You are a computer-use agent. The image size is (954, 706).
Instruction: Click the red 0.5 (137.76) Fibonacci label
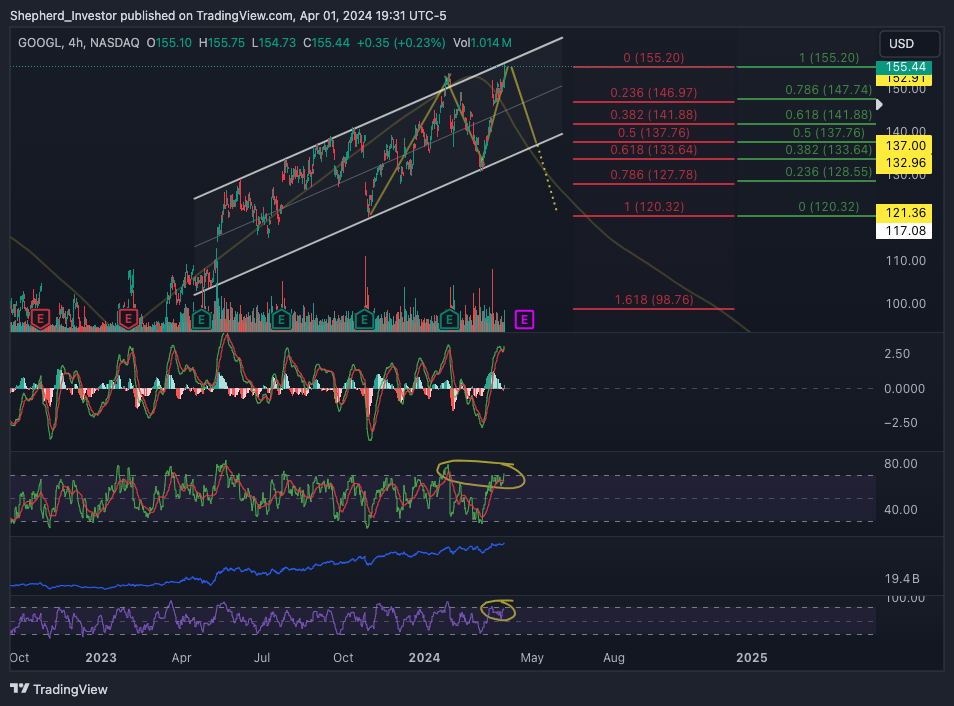[x=653, y=133]
